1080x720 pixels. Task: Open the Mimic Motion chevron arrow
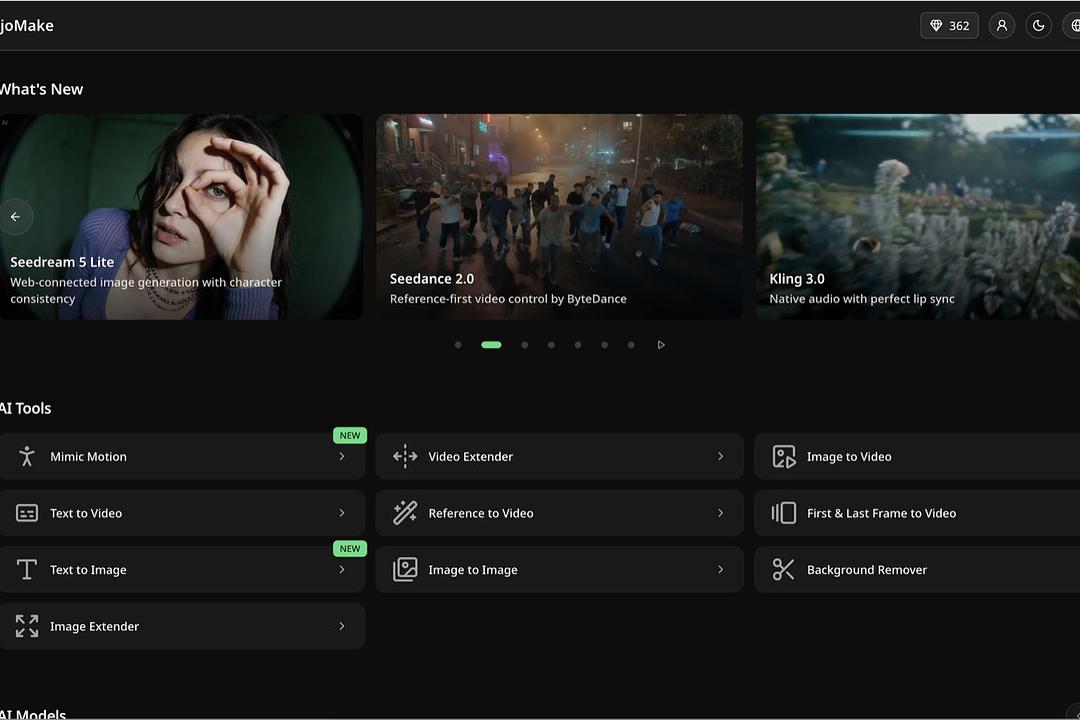pos(342,456)
